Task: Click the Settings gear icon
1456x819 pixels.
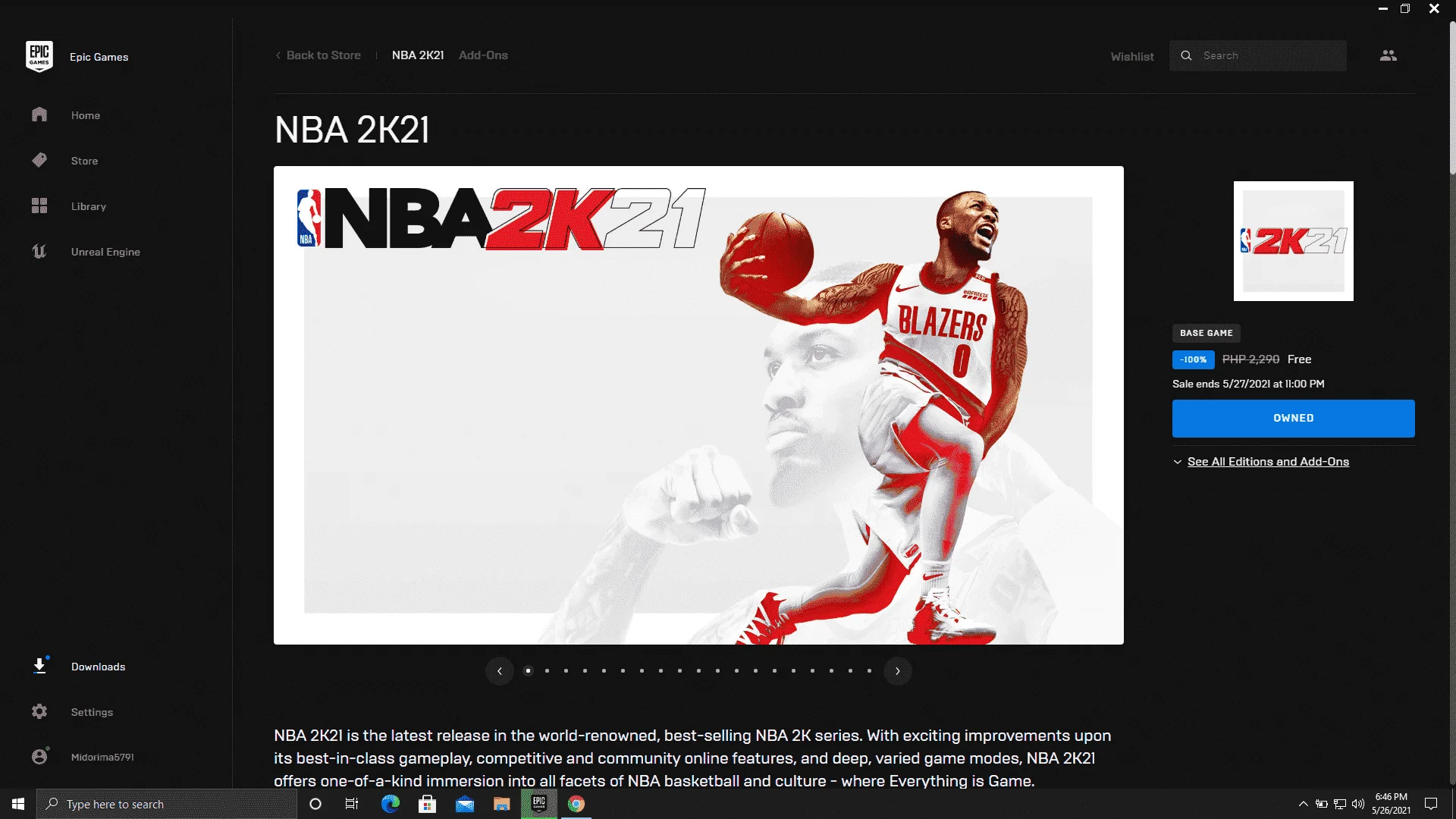Action: coord(39,711)
